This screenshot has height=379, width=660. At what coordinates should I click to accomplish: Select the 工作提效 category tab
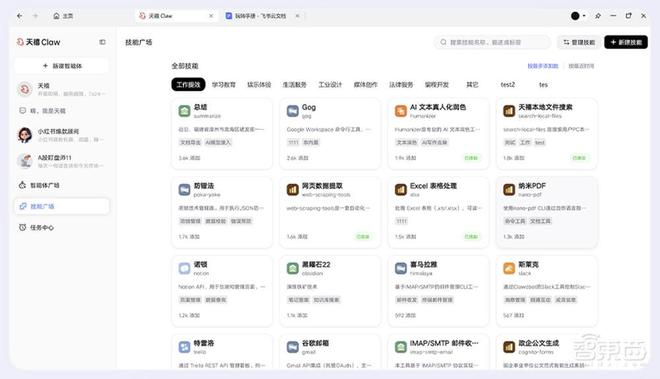[188, 85]
